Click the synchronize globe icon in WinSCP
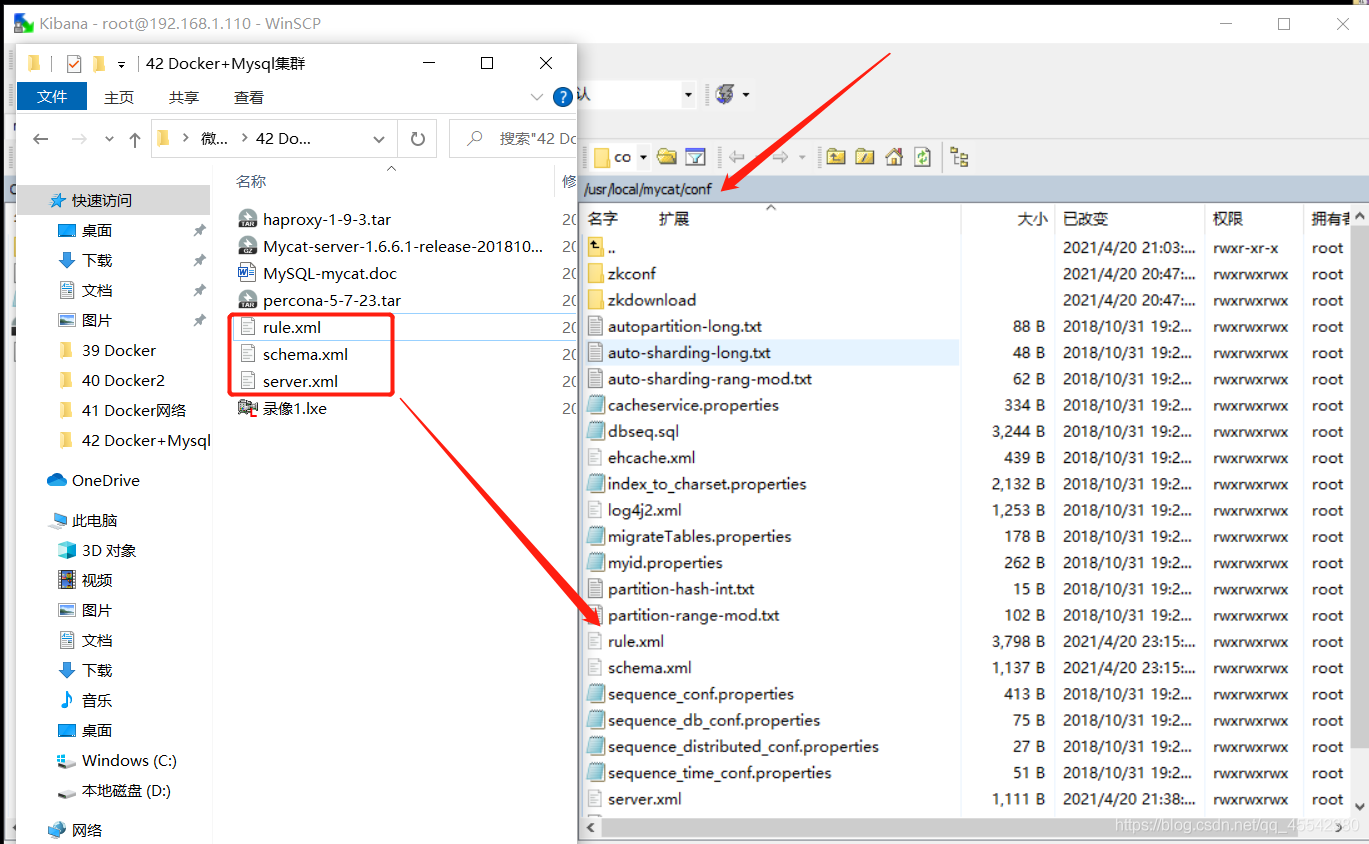This screenshot has width=1369, height=844. [x=726, y=94]
